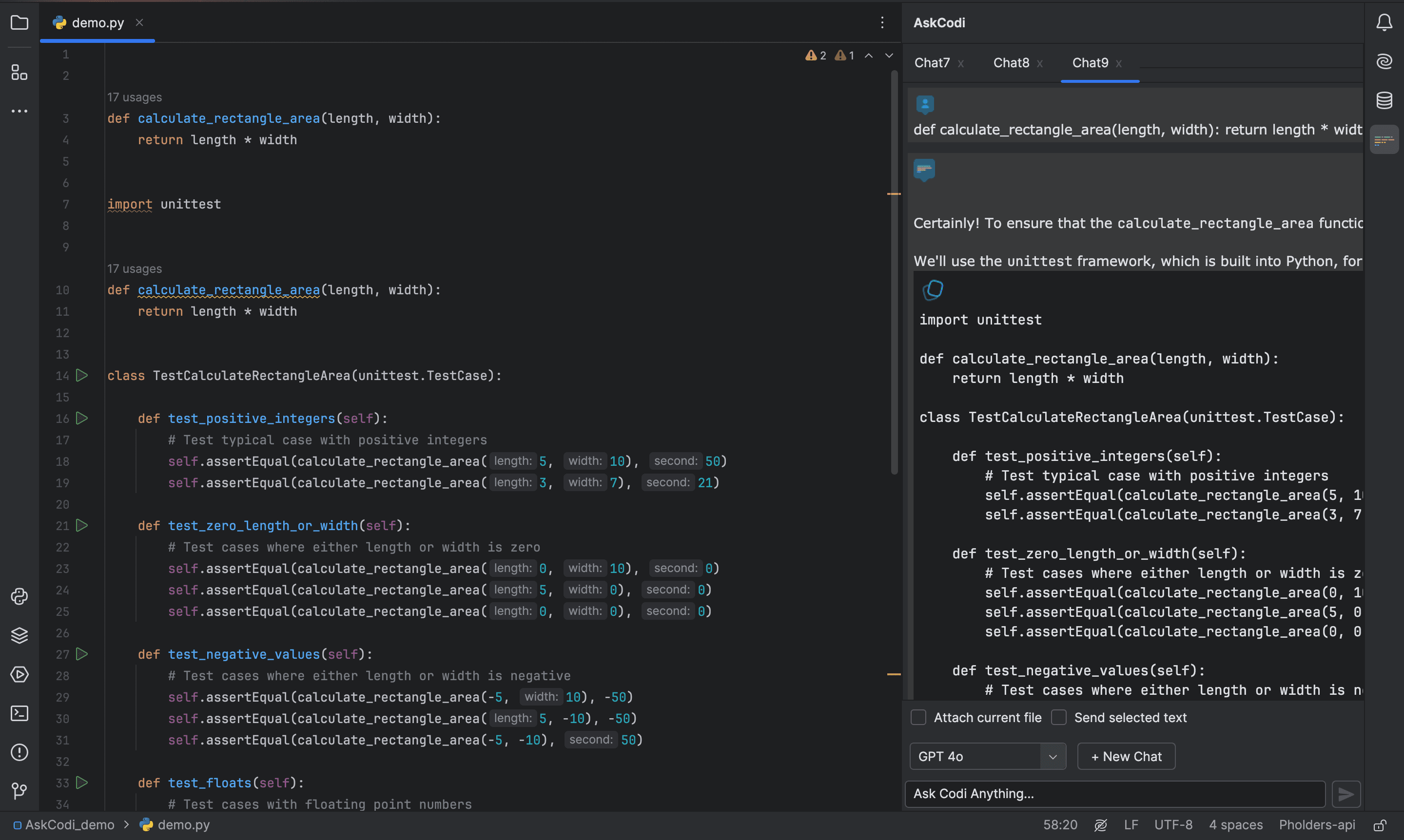Go to next highlighted error arrow
The width and height of the screenshot is (1404, 840).
coord(889,56)
